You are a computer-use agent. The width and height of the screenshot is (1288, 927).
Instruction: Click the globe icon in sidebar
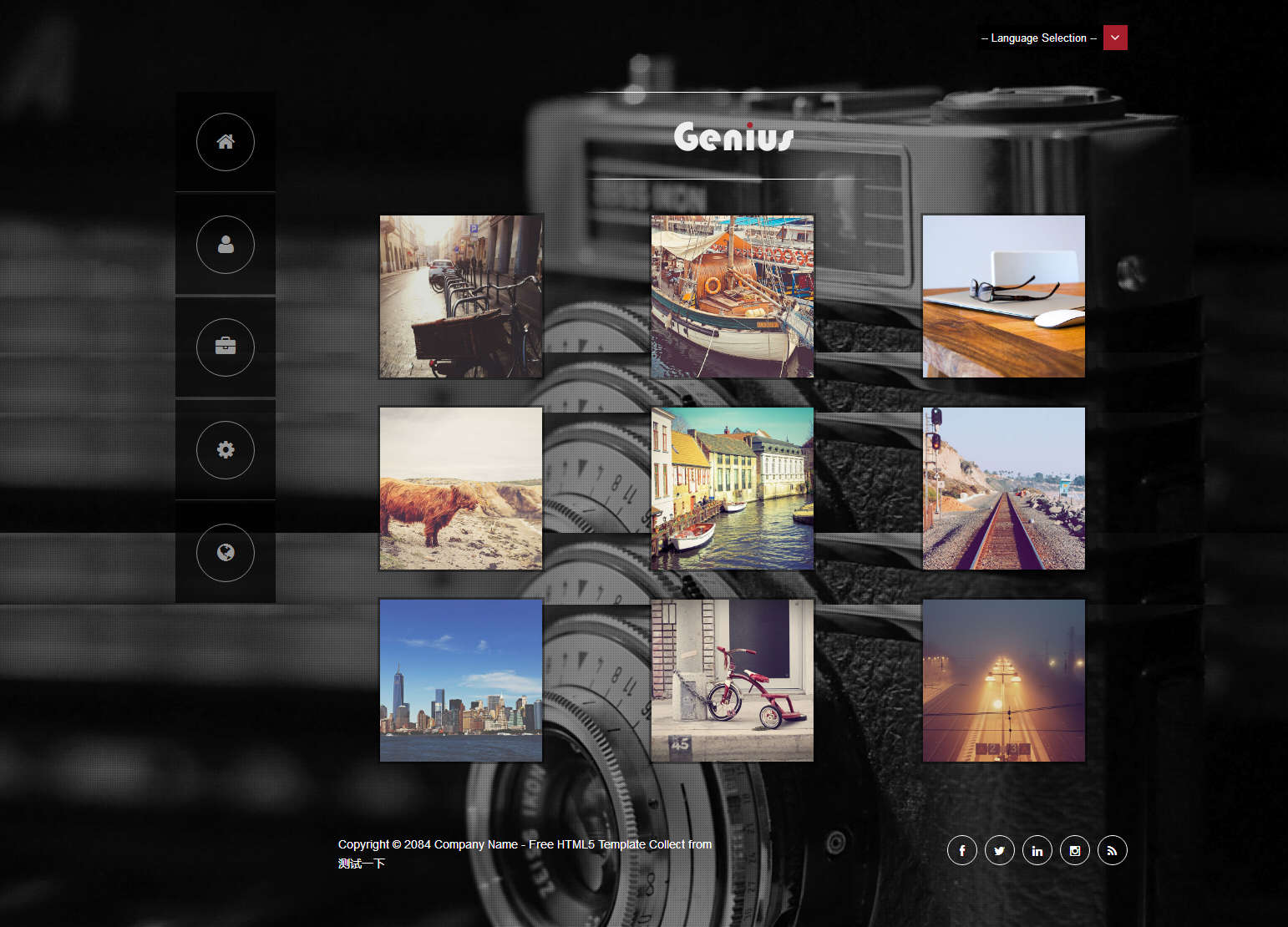pos(226,553)
